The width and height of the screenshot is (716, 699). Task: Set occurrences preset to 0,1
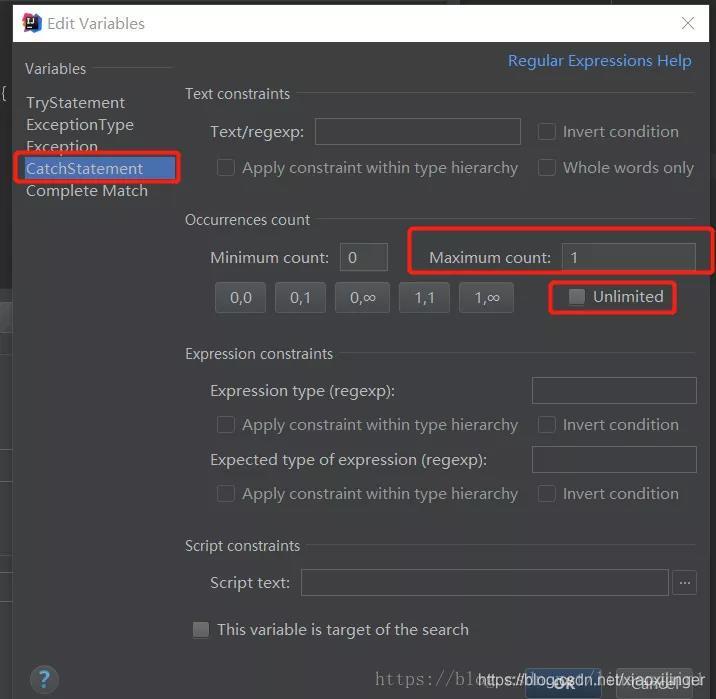click(300, 298)
